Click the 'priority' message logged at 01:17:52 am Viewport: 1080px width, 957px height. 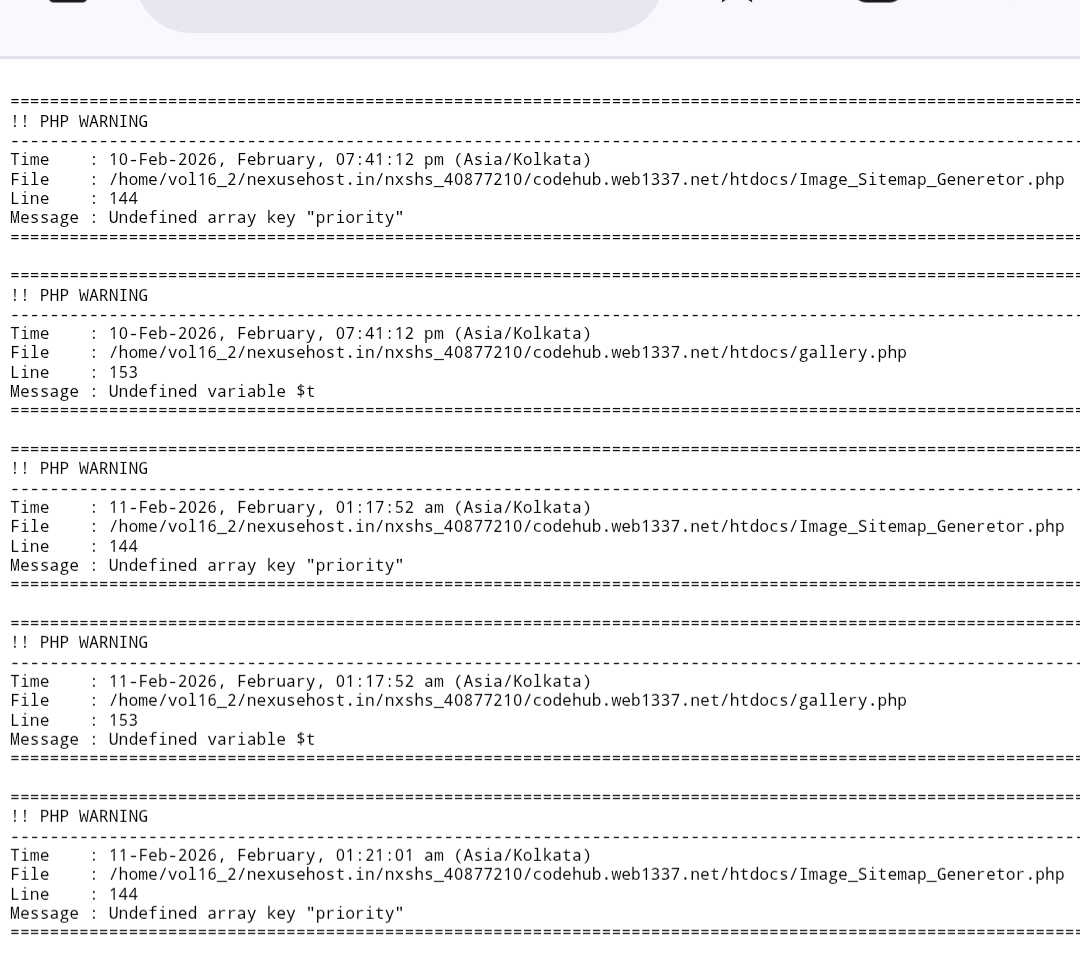coord(256,565)
